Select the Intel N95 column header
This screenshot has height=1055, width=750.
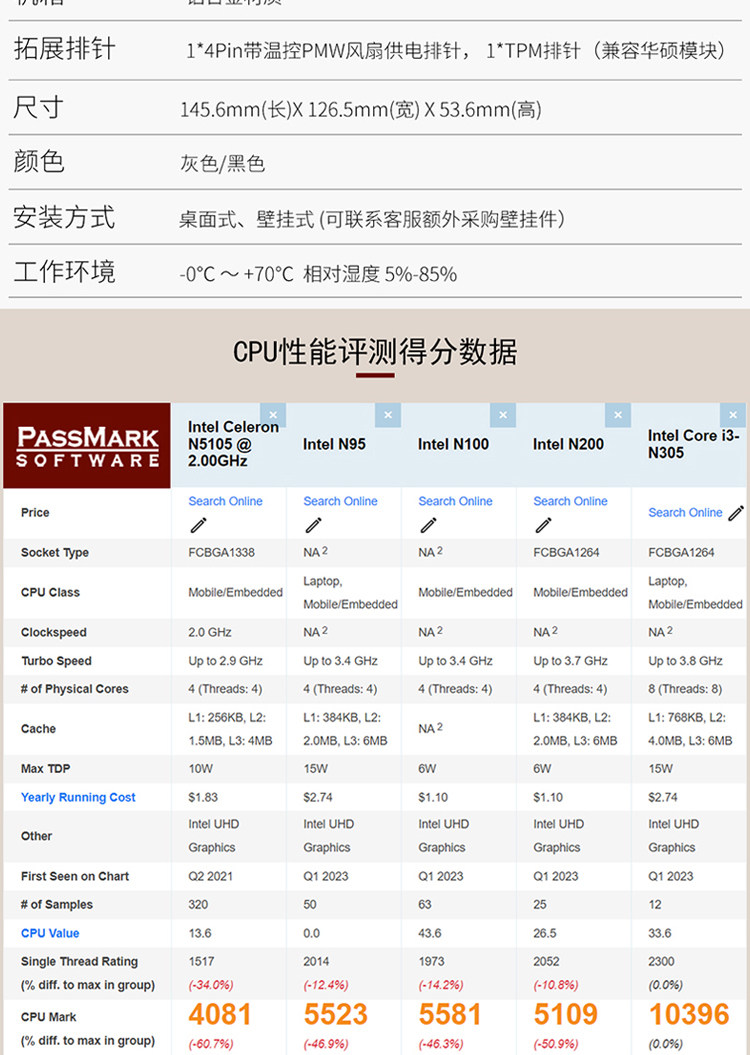[334, 444]
